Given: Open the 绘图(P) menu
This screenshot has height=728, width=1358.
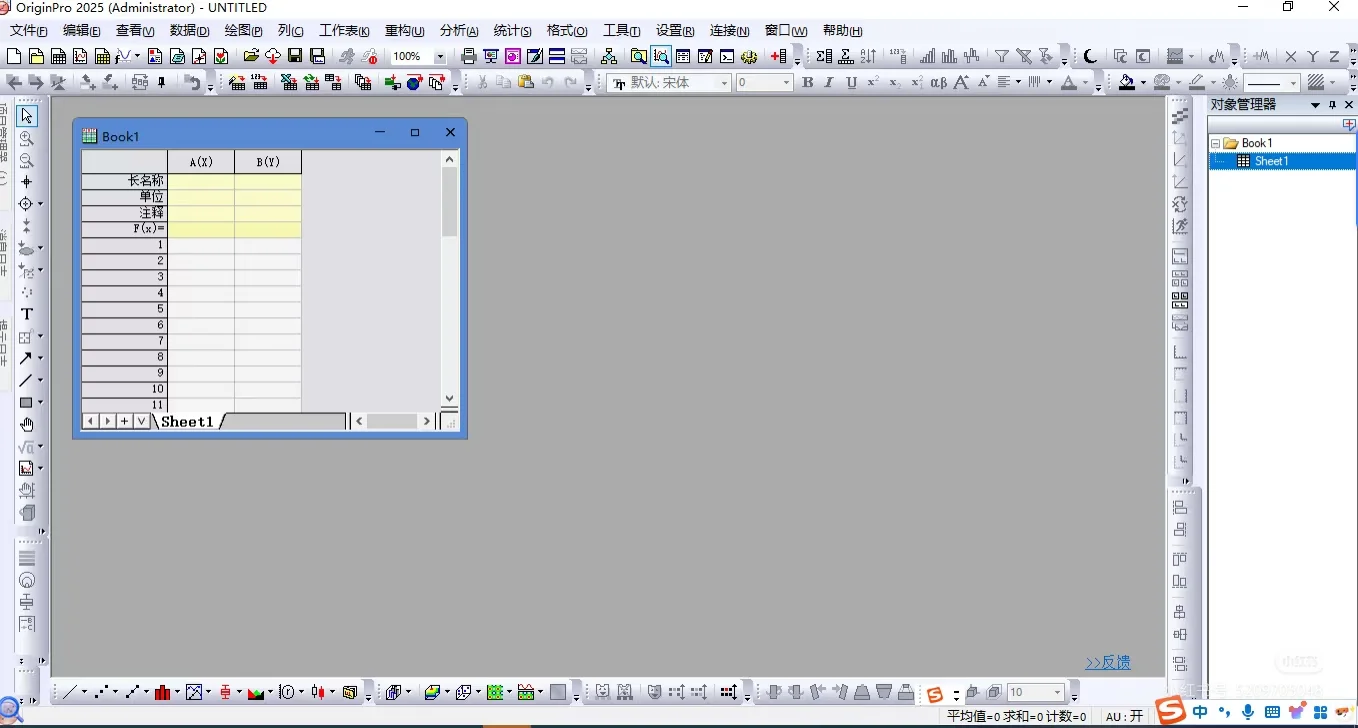Looking at the screenshot, I should coord(243,31).
